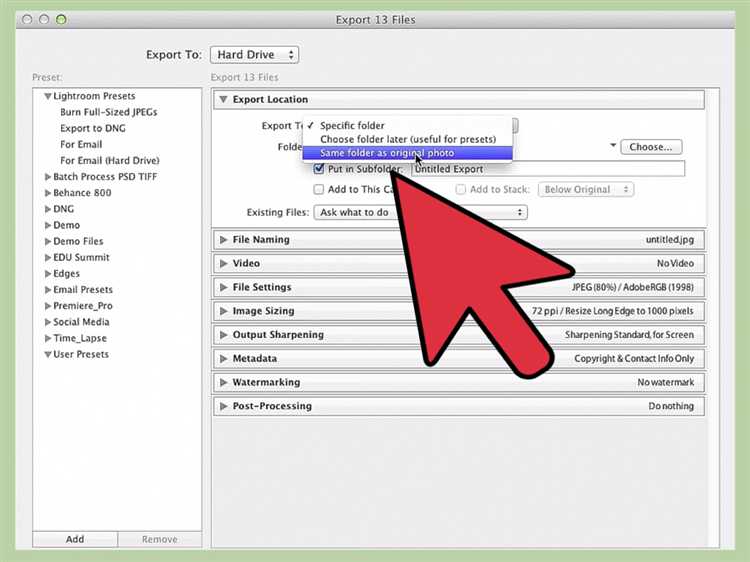Viewport: 750px width, 562px height.
Task: Expand the Social Media preset group
Action: [48, 322]
